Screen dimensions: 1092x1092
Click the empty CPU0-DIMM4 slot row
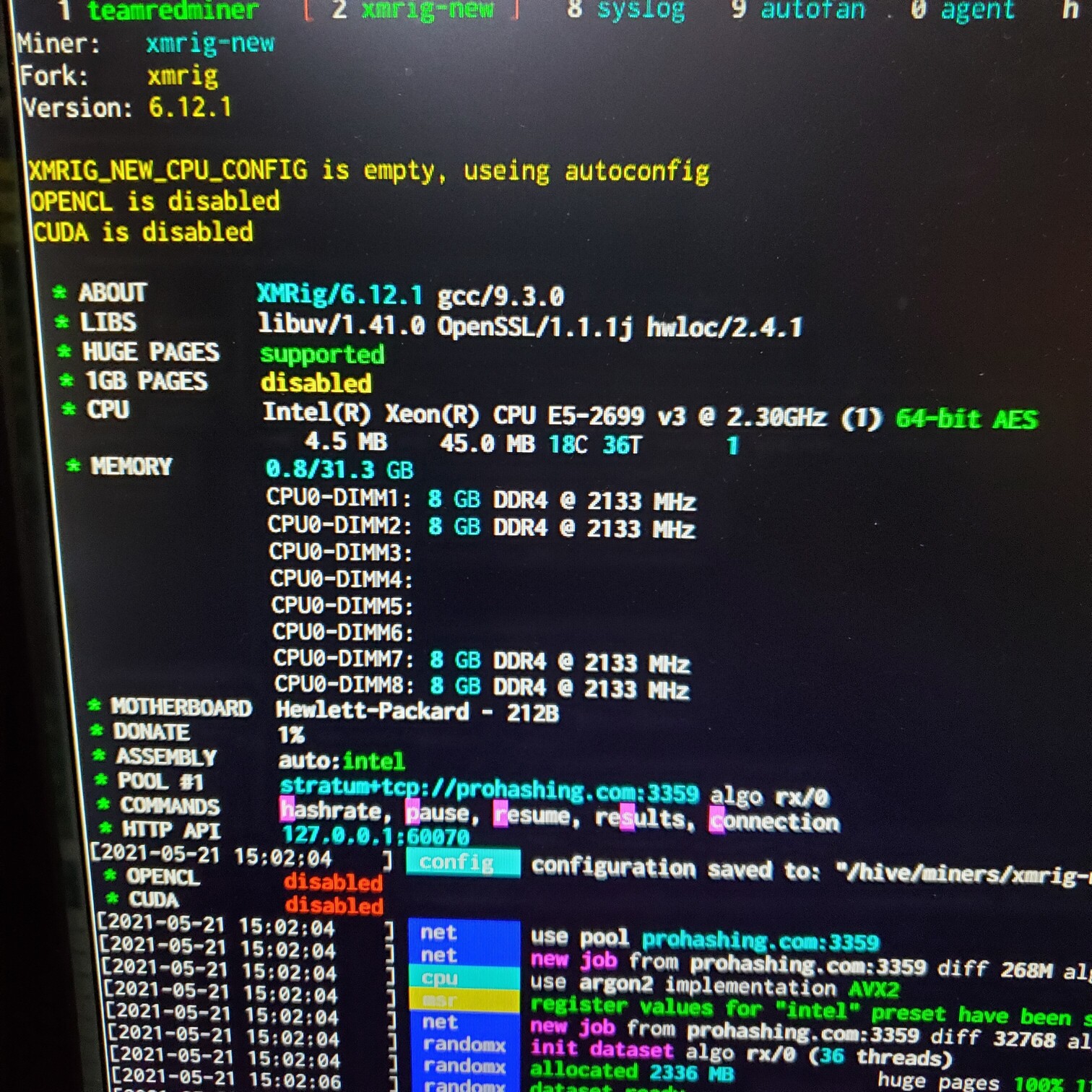point(342,579)
